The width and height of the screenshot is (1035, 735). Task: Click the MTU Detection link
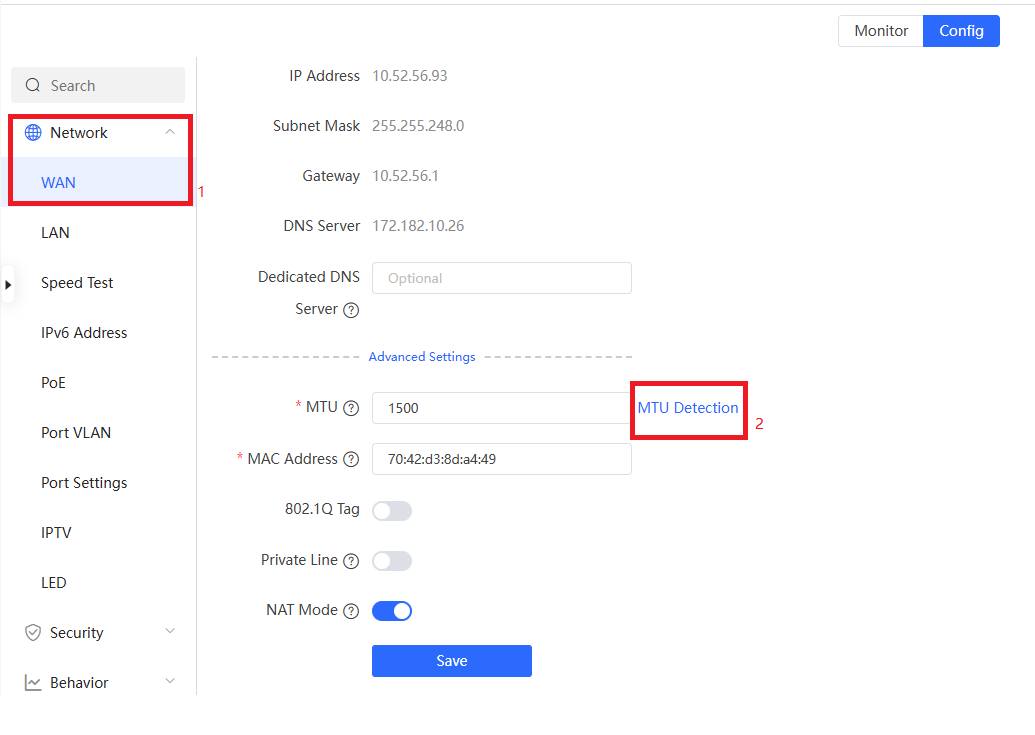(688, 408)
